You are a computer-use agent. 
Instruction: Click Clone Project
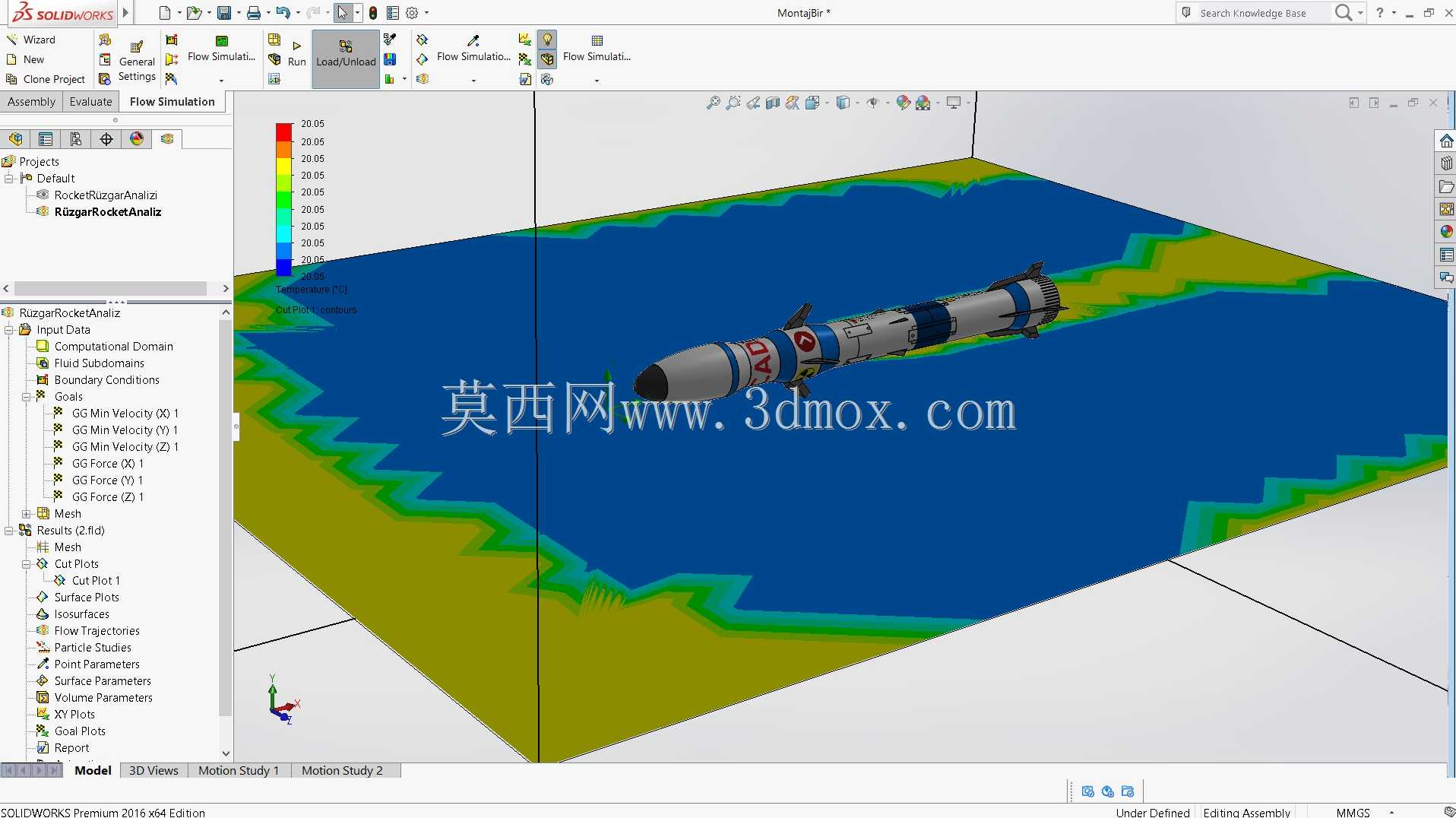46,79
